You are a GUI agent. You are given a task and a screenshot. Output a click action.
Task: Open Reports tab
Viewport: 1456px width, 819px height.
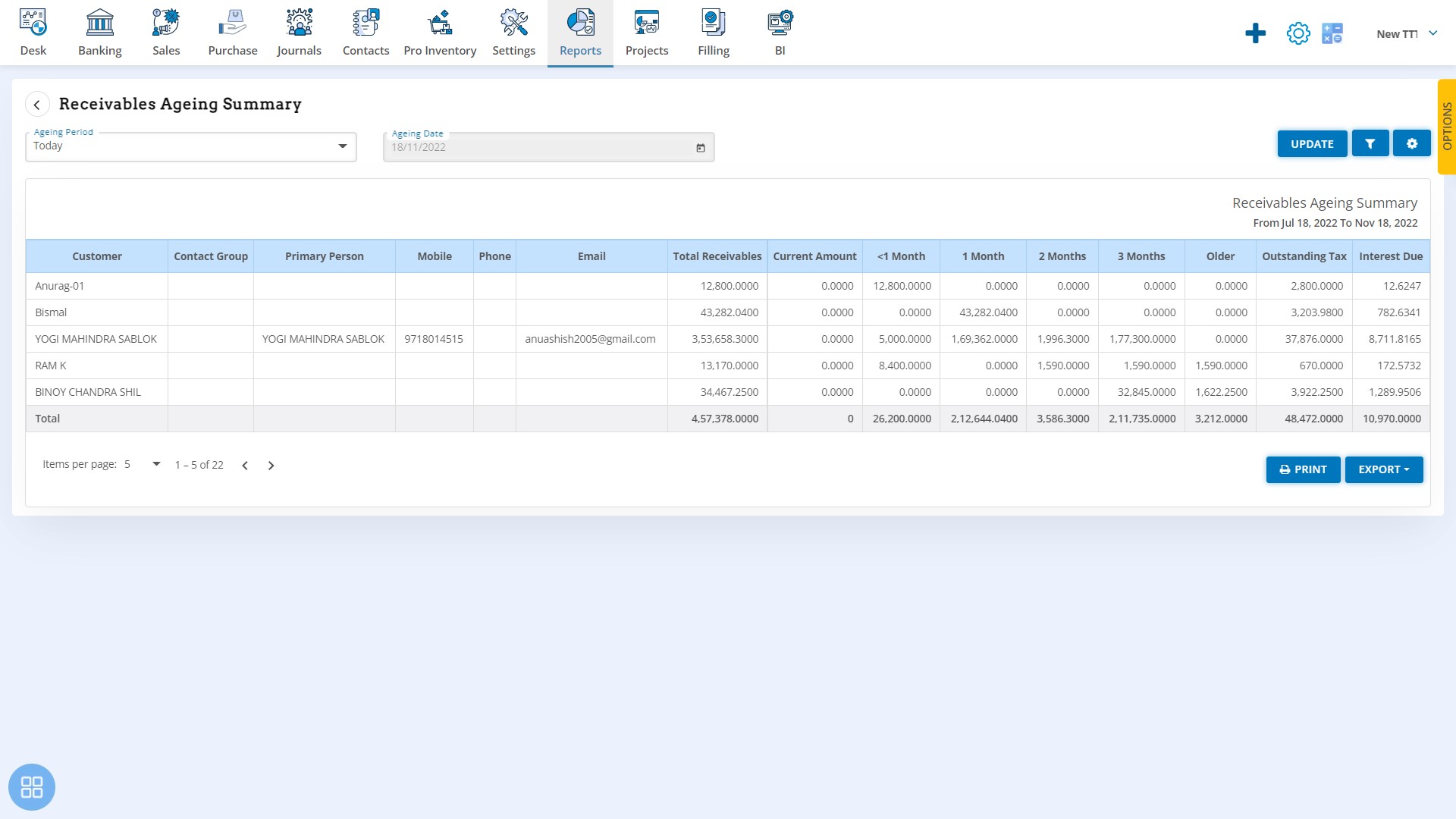click(580, 32)
